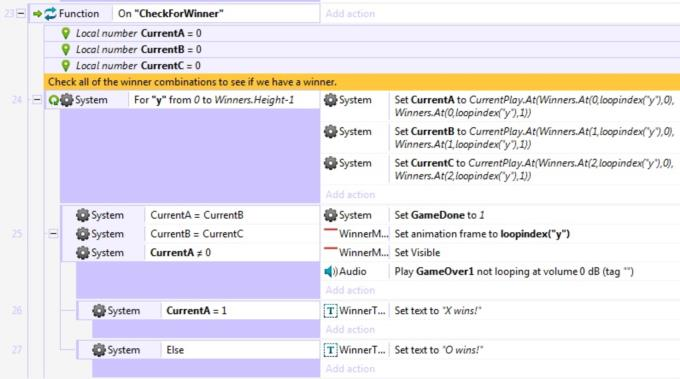The width and height of the screenshot is (680, 379).
Task: Collapse event 25 condition block
Action: click(x=53, y=234)
